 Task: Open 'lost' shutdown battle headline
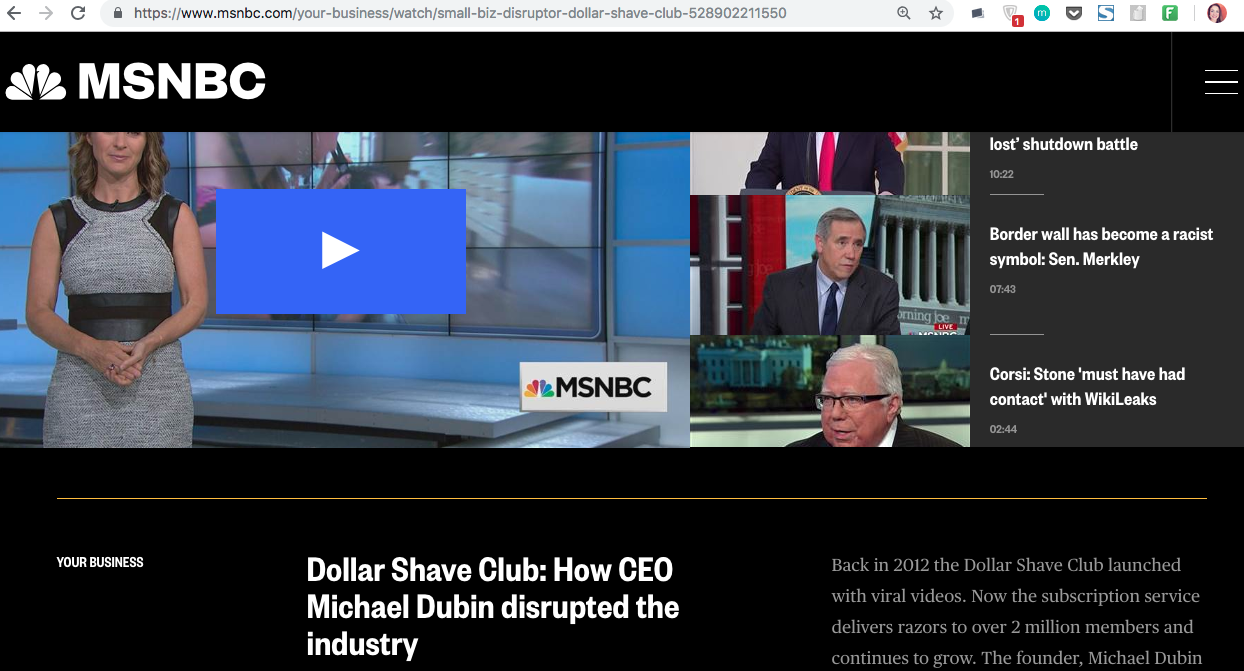[x=1063, y=144]
